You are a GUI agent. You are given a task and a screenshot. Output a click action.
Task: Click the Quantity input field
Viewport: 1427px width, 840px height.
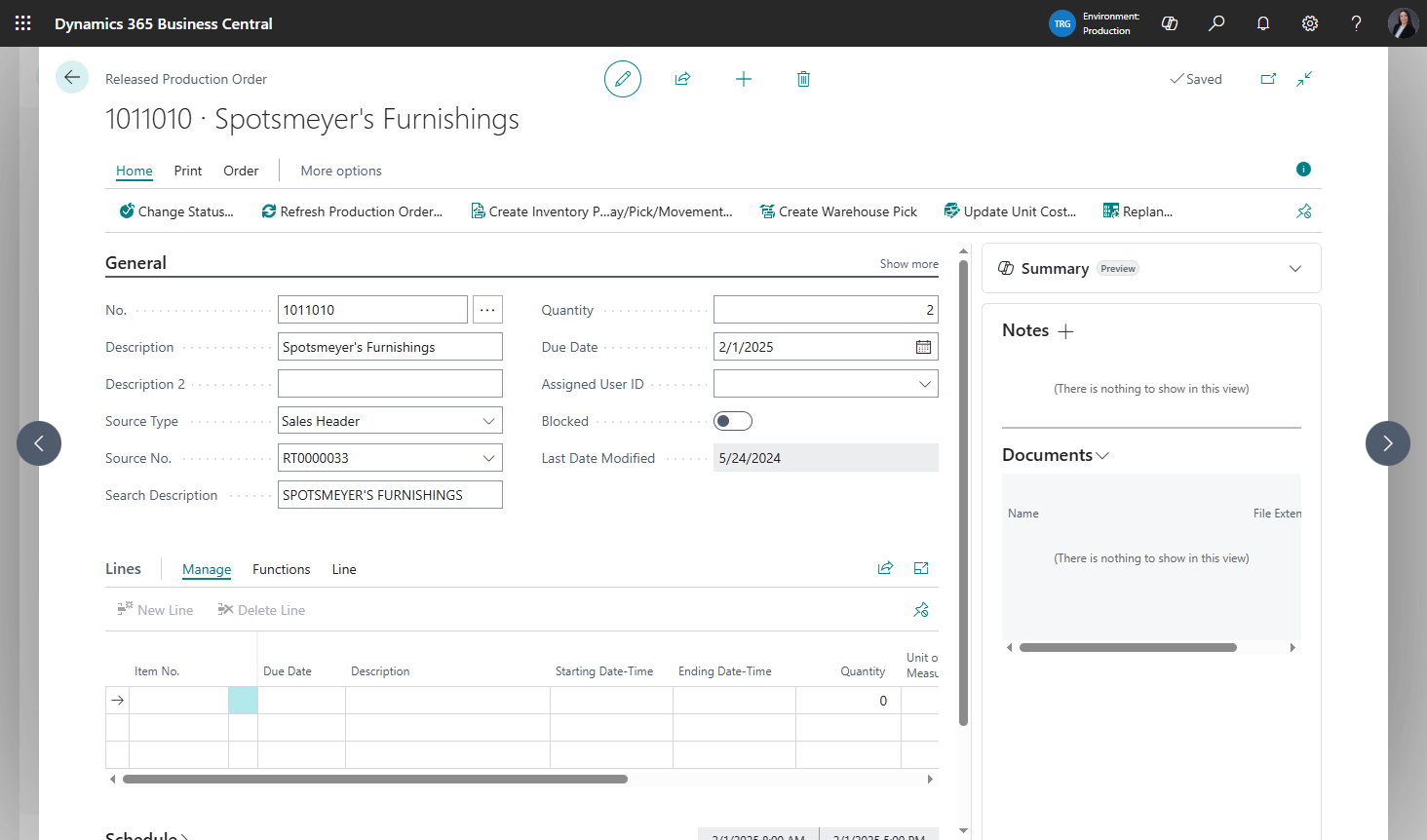826,310
